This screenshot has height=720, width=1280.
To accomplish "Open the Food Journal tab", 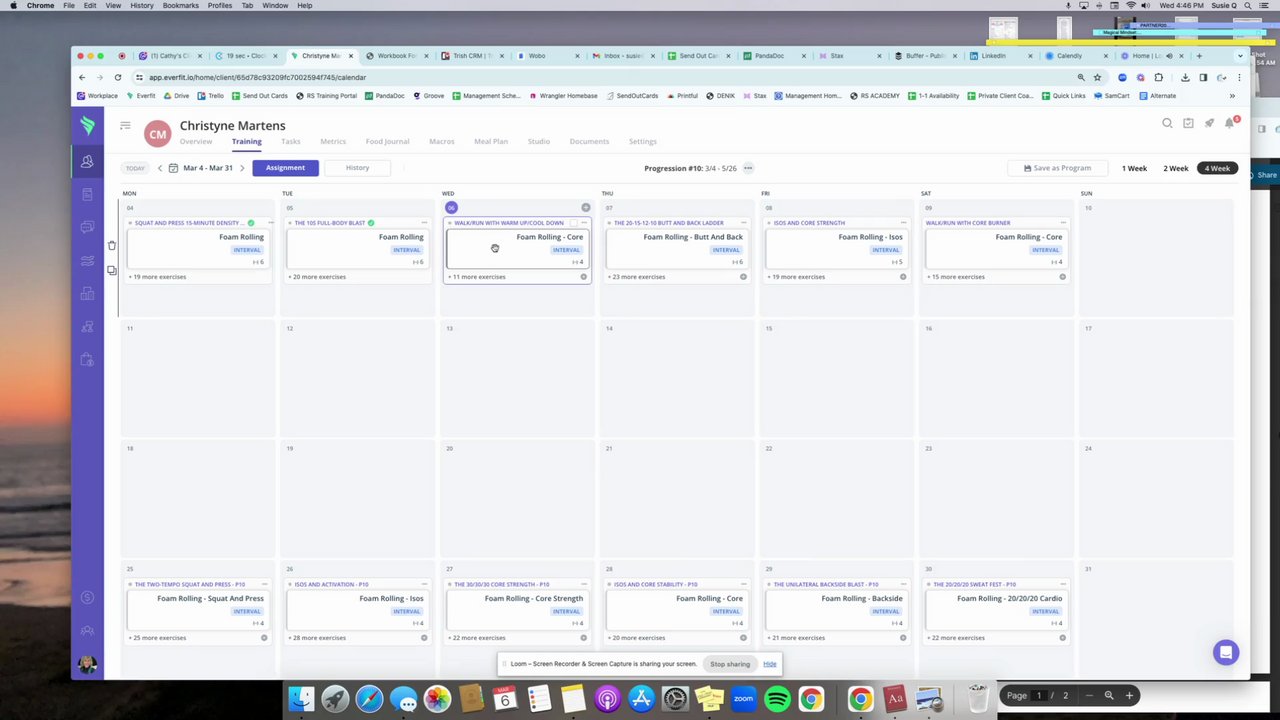I will 387,142.
